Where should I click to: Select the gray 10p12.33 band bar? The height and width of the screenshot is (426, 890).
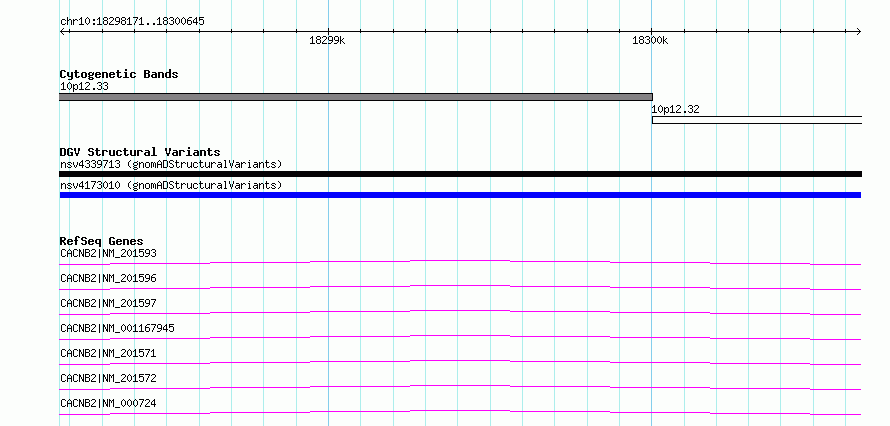coord(356,97)
